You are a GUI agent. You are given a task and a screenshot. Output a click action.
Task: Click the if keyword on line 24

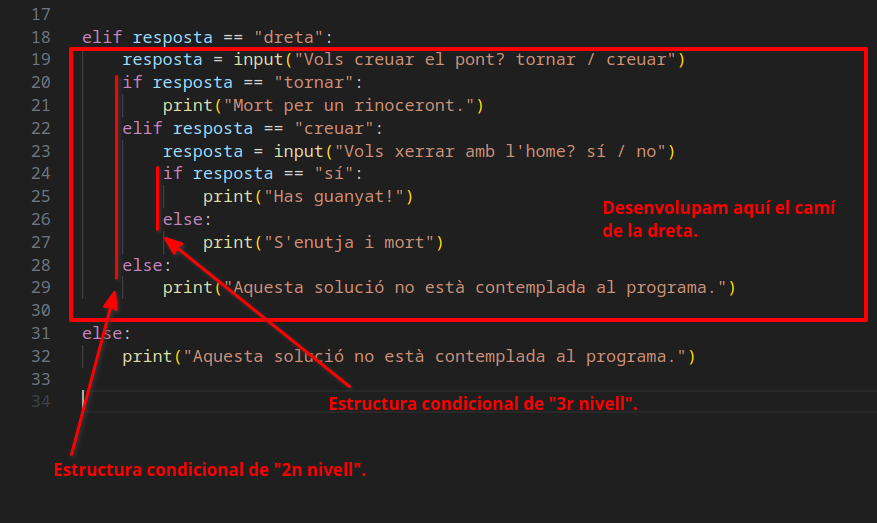pyautogui.click(x=173, y=173)
